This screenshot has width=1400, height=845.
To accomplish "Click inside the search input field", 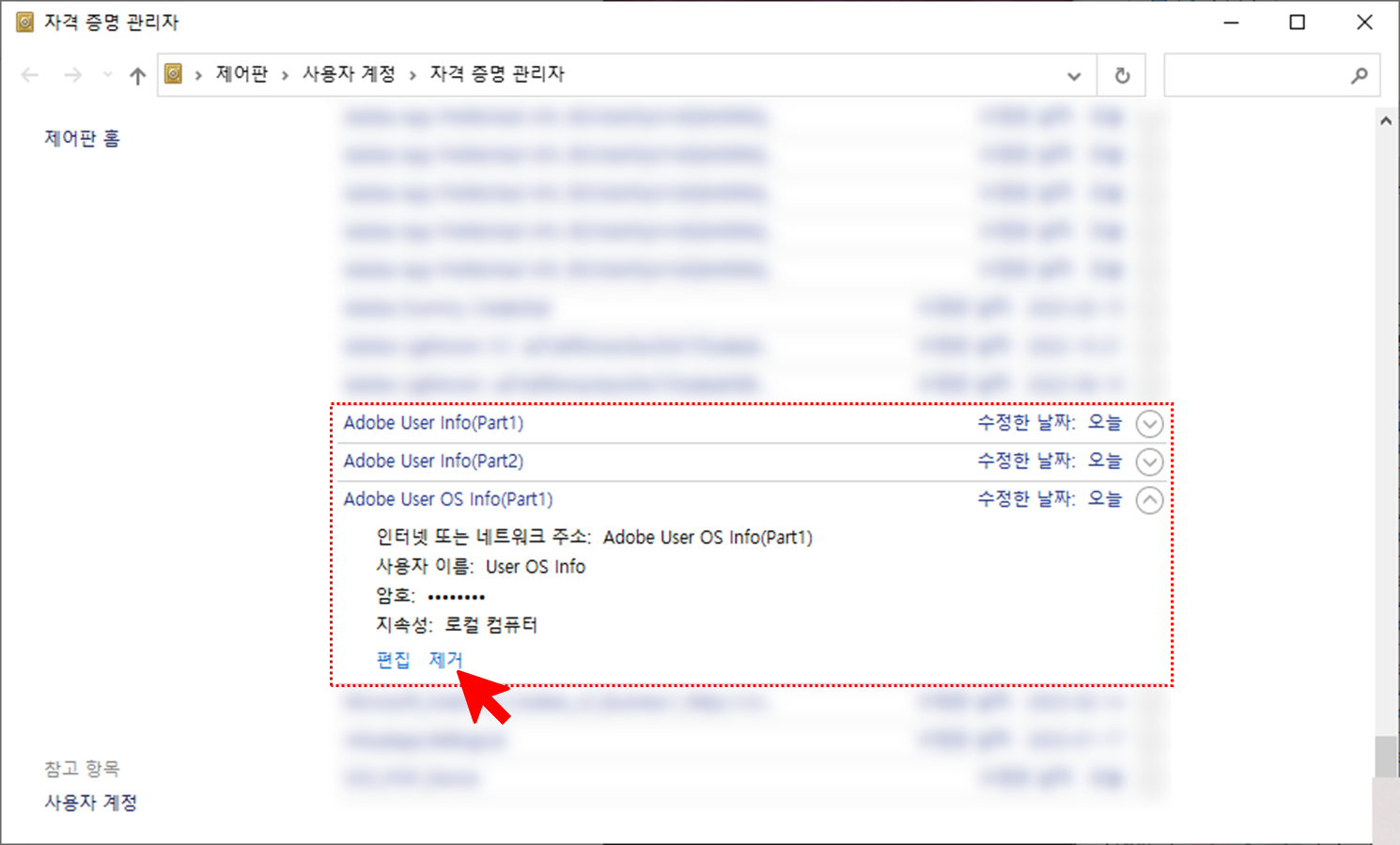I will [x=1259, y=75].
